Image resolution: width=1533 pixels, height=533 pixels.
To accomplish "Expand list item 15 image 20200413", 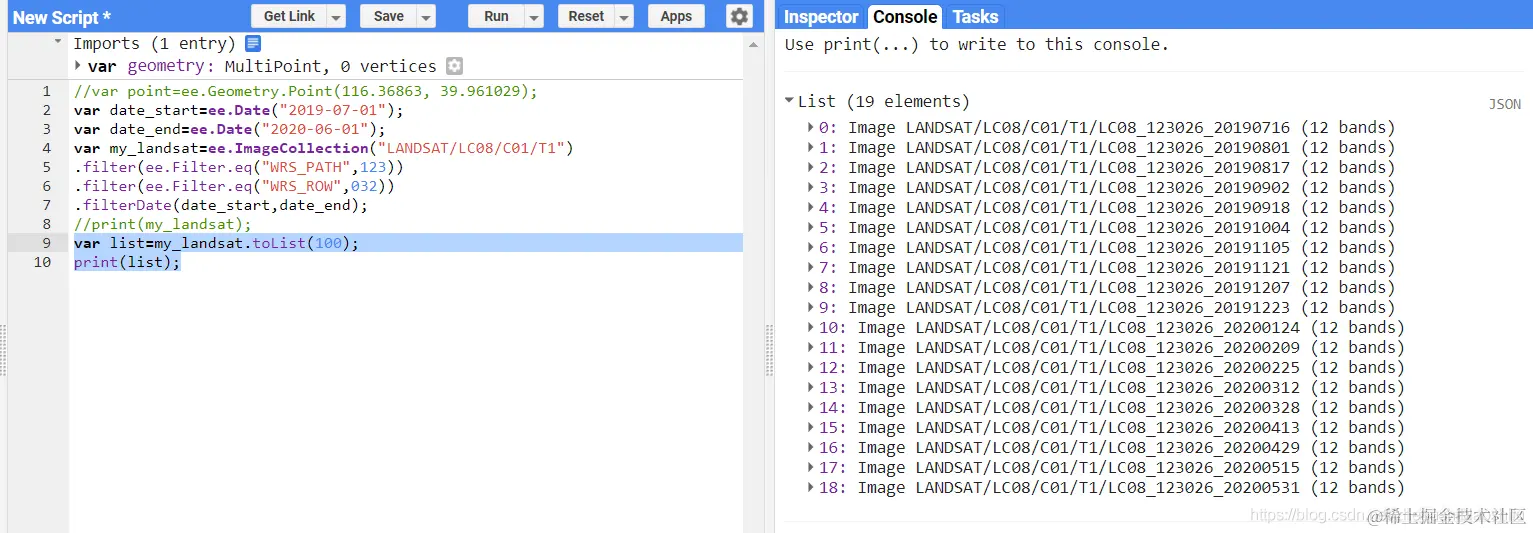I will pyautogui.click(x=811, y=427).
